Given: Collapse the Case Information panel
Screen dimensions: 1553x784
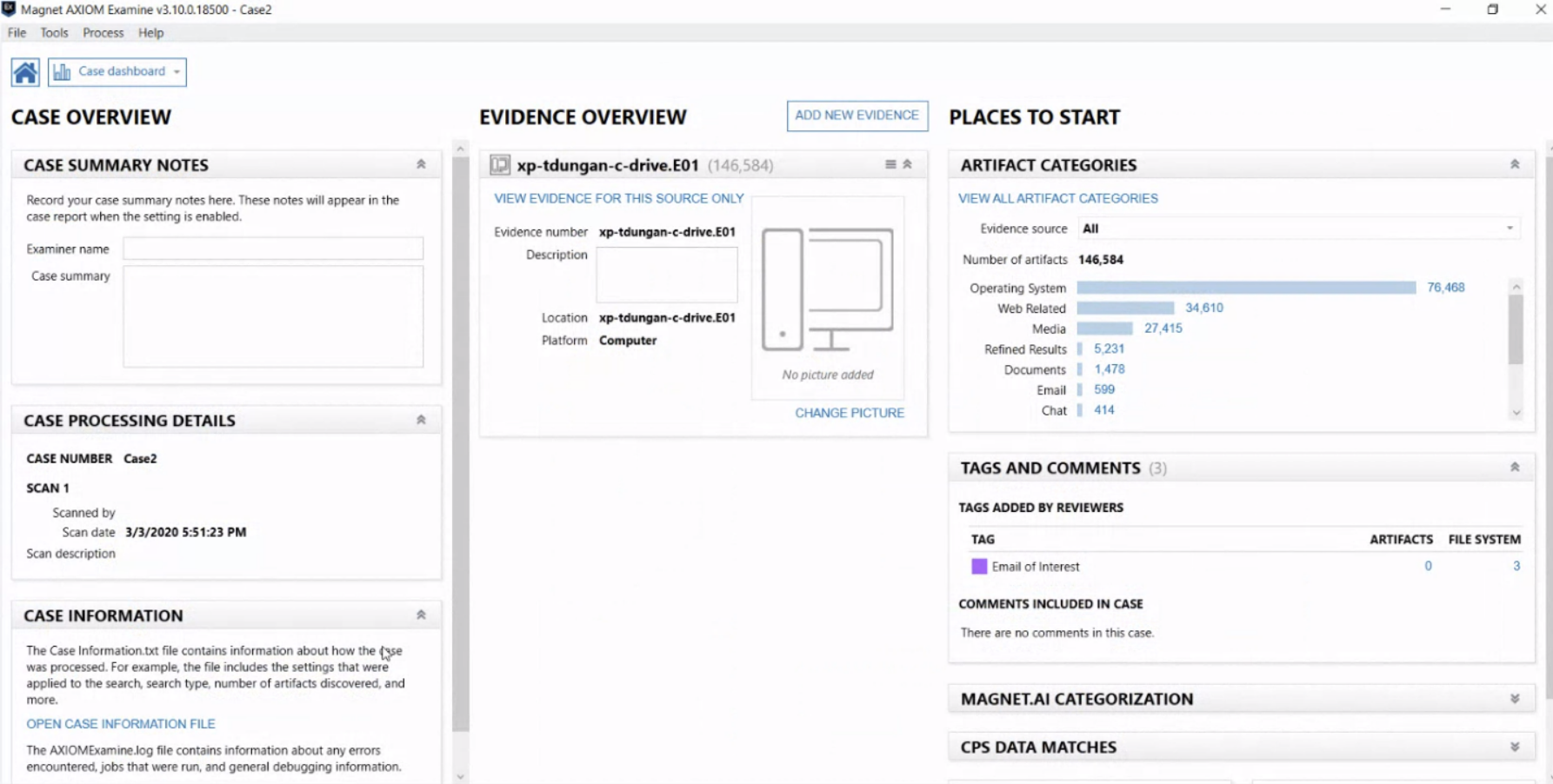Looking at the screenshot, I should click(421, 615).
